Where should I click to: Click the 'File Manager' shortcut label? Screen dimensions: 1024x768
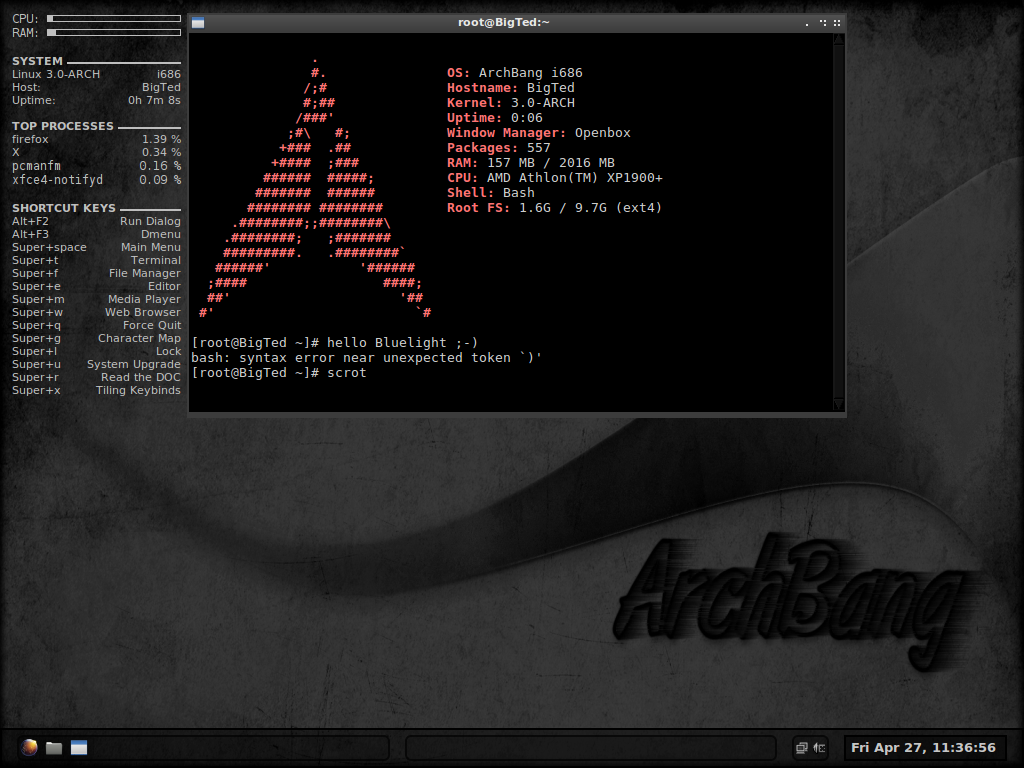145,274
